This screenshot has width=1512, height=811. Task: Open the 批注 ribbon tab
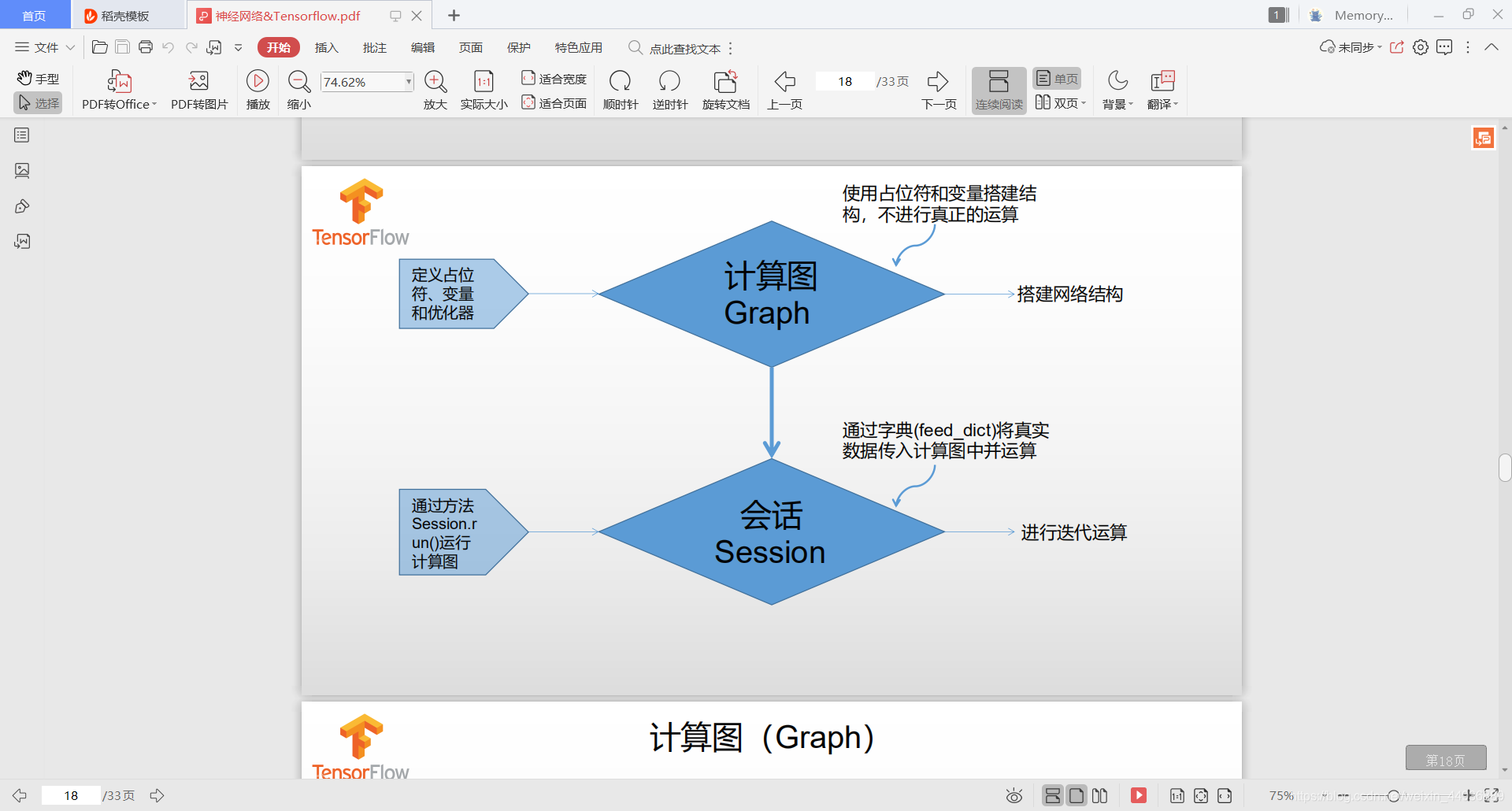pos(375,47)
